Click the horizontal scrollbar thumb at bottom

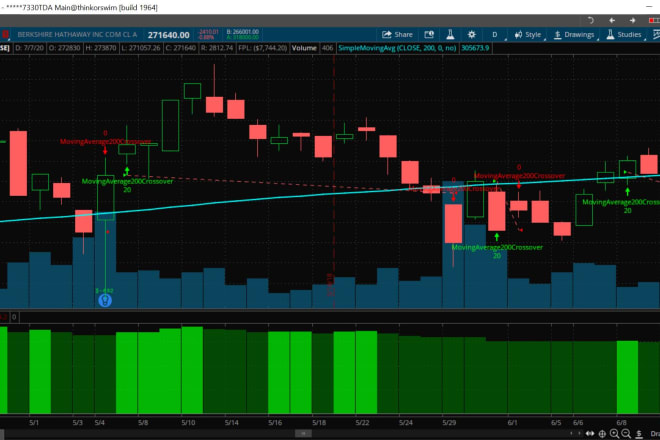click(x=303, y=433)
